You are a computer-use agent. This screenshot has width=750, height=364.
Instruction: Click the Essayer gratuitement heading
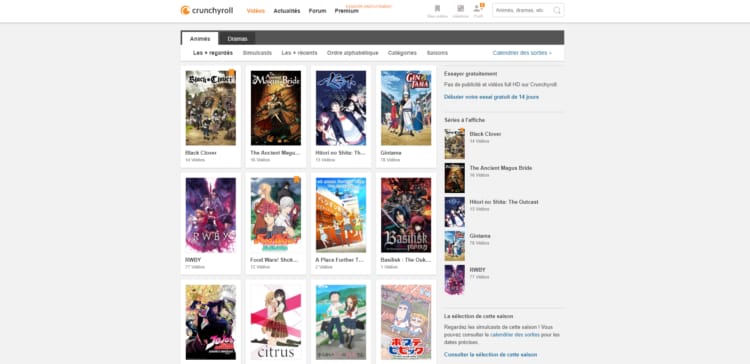(x=471, y=74)
